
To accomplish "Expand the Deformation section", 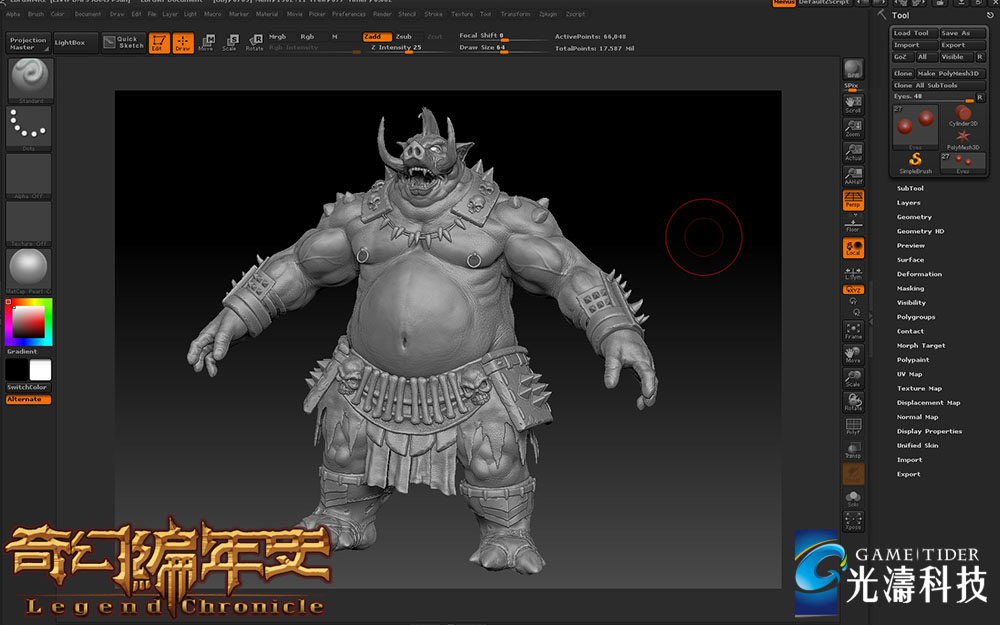I will tap(919, 274).
